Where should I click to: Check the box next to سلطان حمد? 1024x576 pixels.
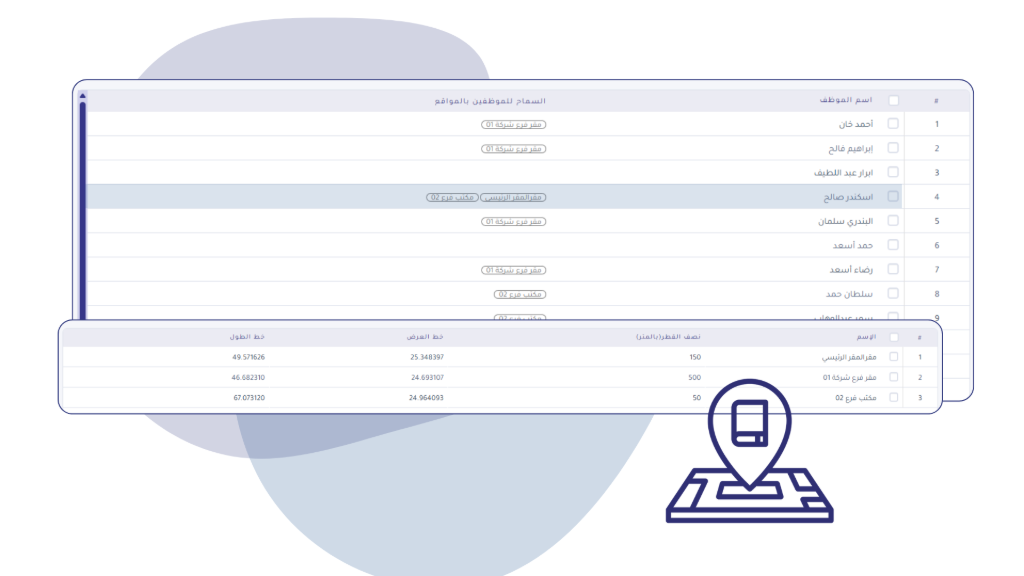click(x=893, y=294)
